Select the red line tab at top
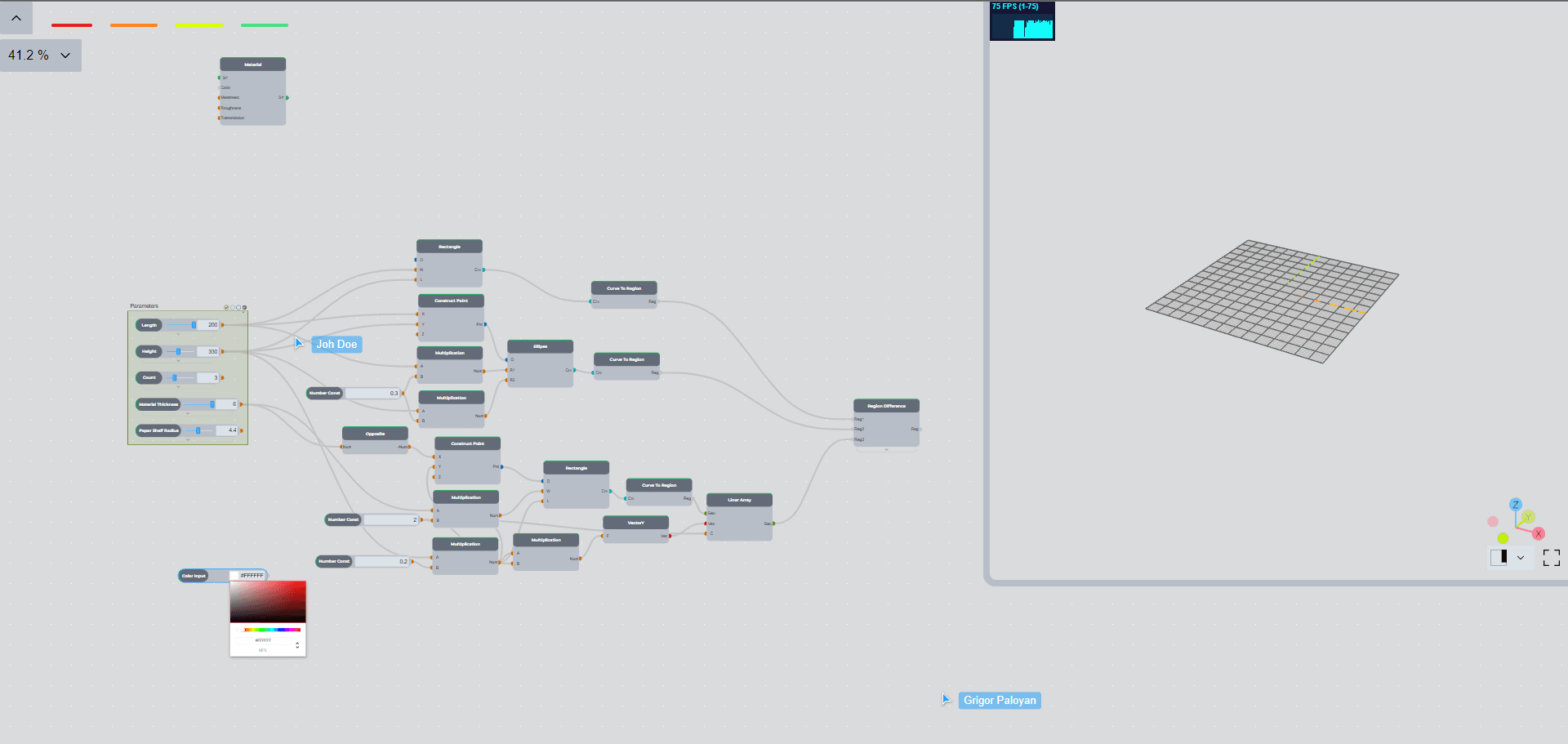This screenshot has height=744, width=1568. 72,25
